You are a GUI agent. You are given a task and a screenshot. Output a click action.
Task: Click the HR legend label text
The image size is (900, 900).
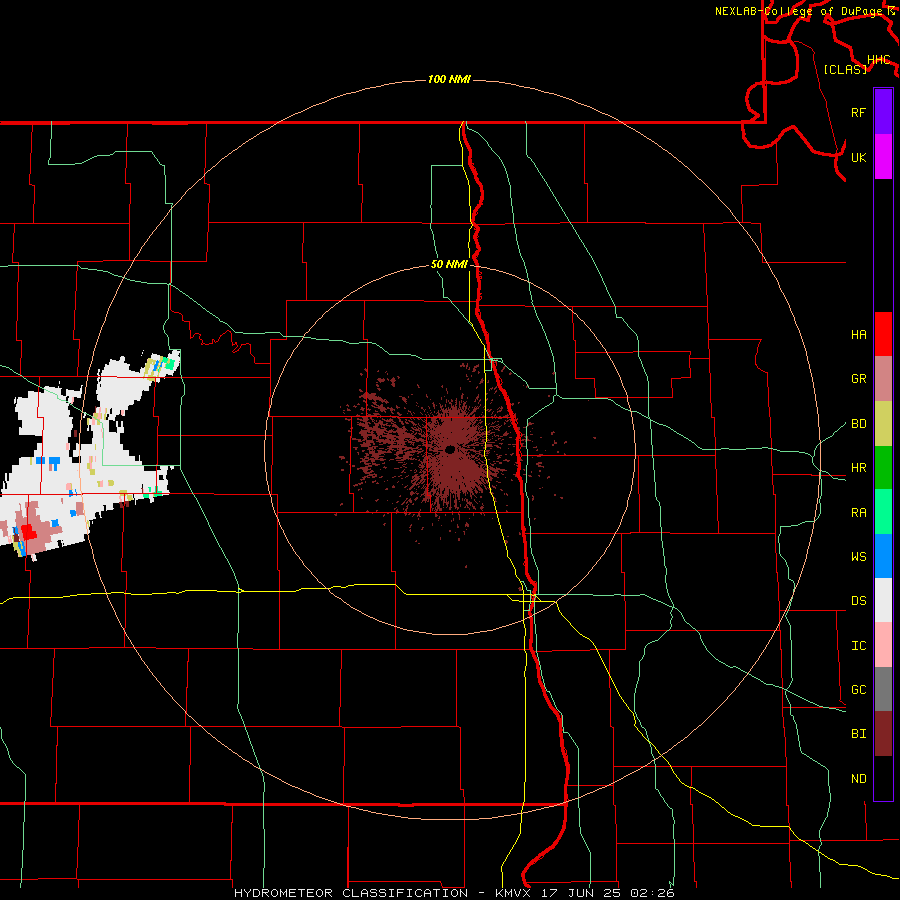point(858,468)
